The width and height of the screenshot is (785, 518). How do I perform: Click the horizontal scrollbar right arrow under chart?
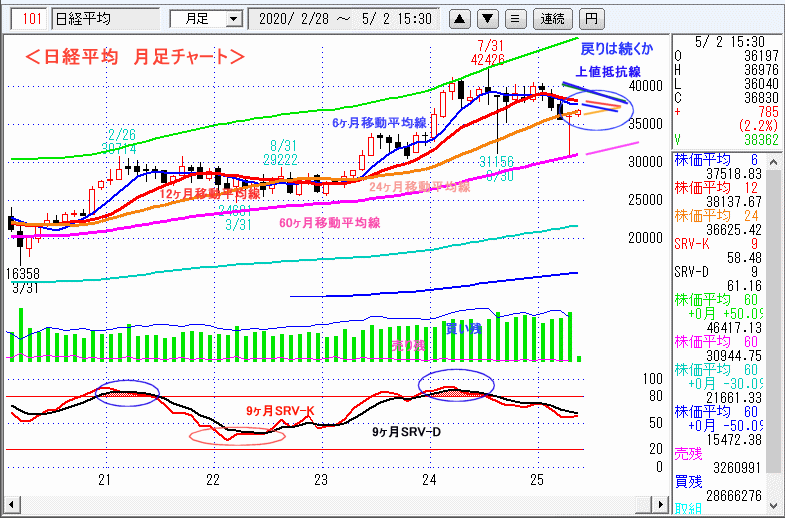point(660,504)
